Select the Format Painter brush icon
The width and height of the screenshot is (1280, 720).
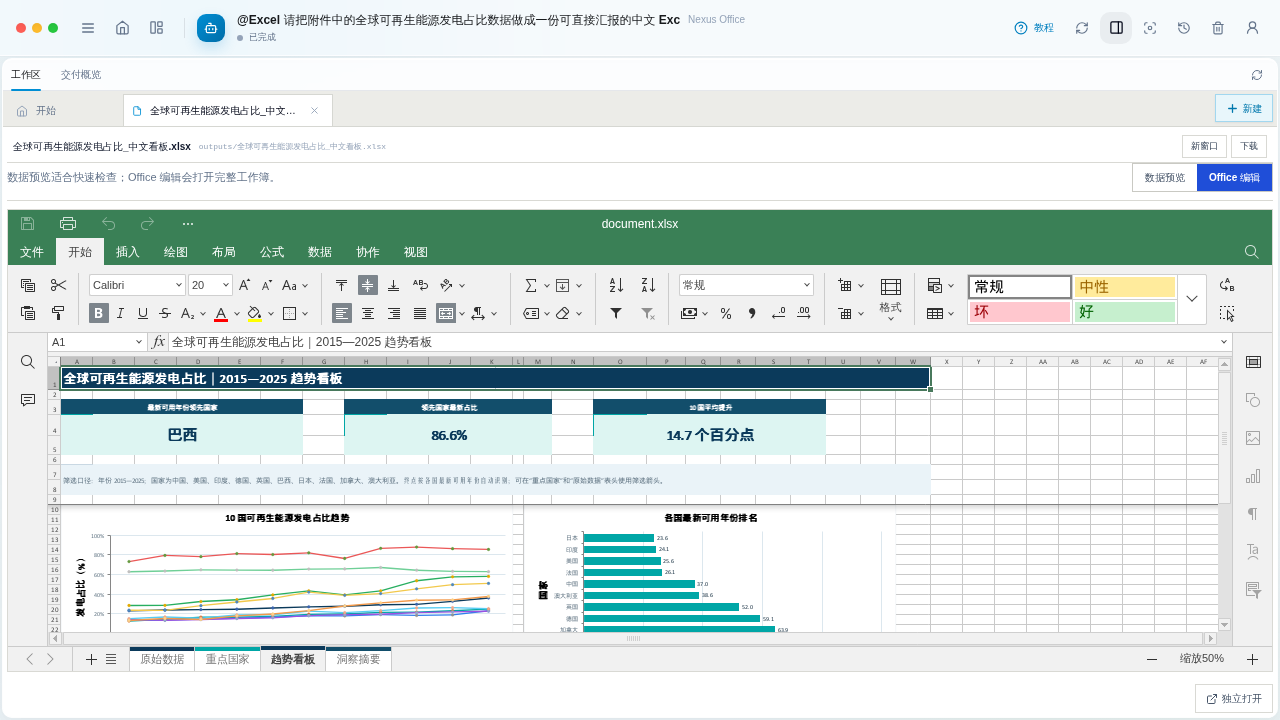pyautogui.click(x=59, y=313)
